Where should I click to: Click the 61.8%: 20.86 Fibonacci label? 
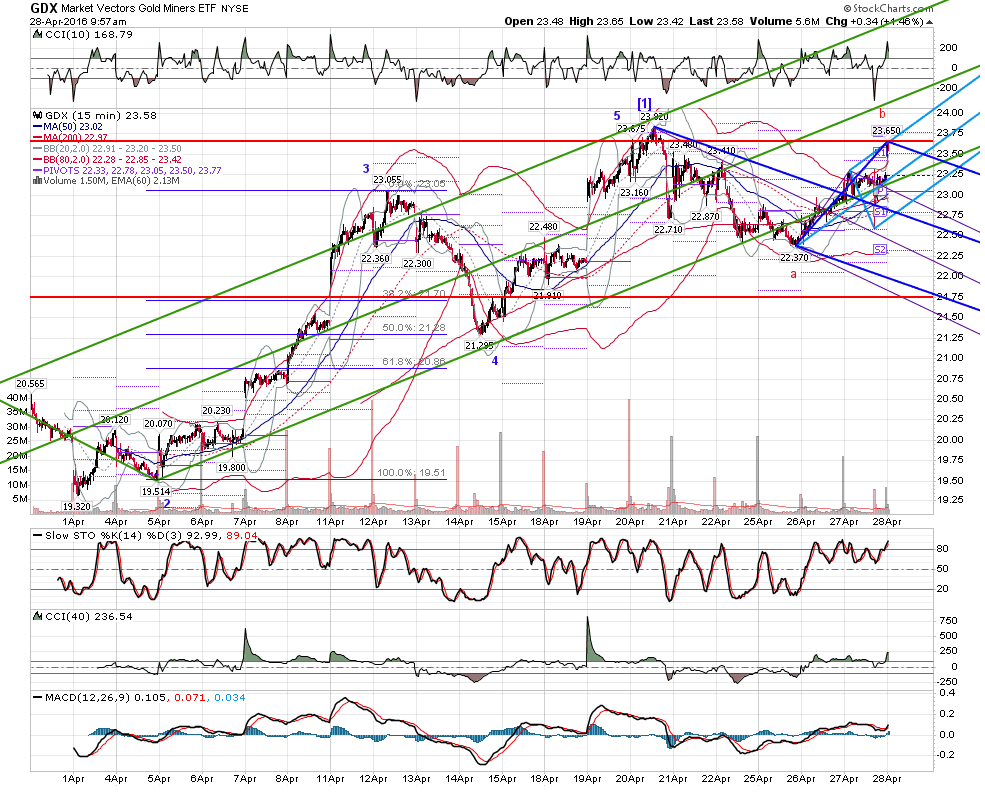pos(414,362)
